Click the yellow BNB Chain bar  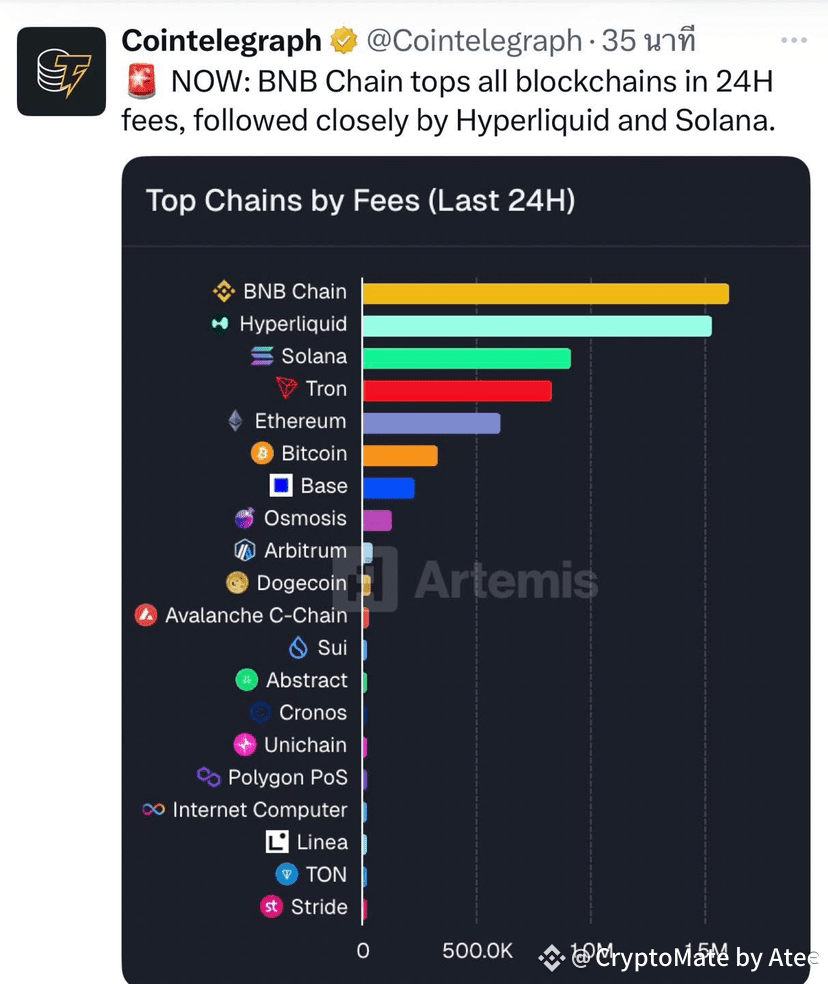(x=545, y=293)
